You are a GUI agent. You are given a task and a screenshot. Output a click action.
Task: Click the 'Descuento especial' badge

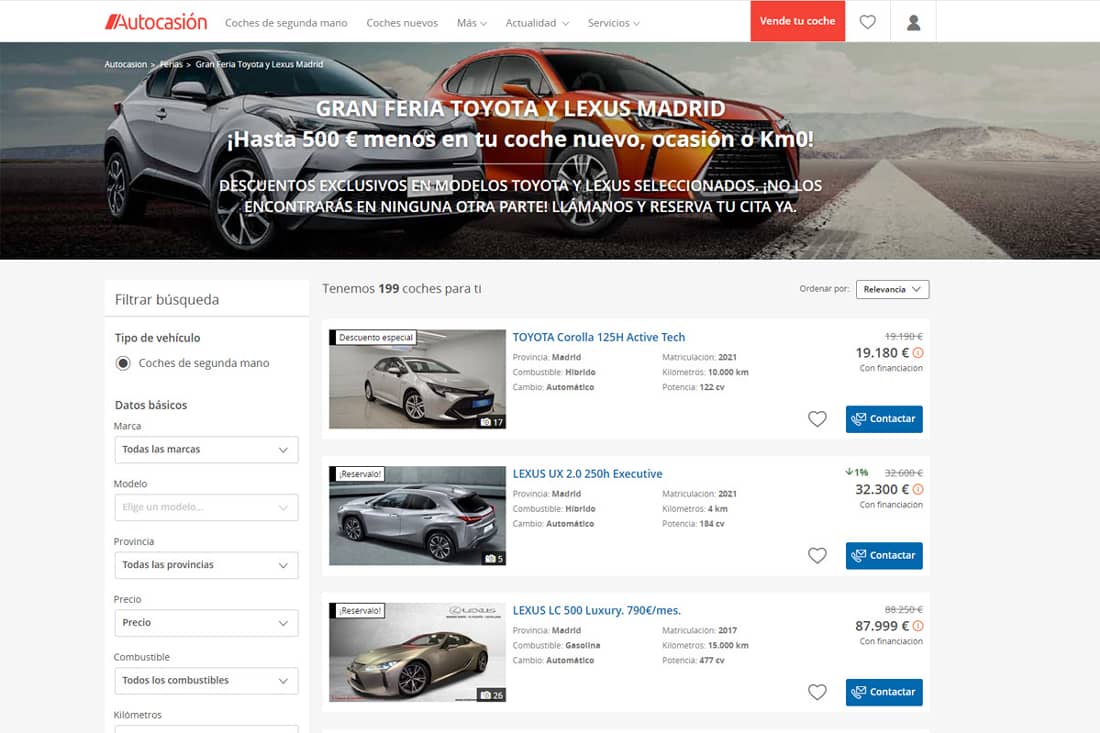pyautogui.click(x=375, y=337)
